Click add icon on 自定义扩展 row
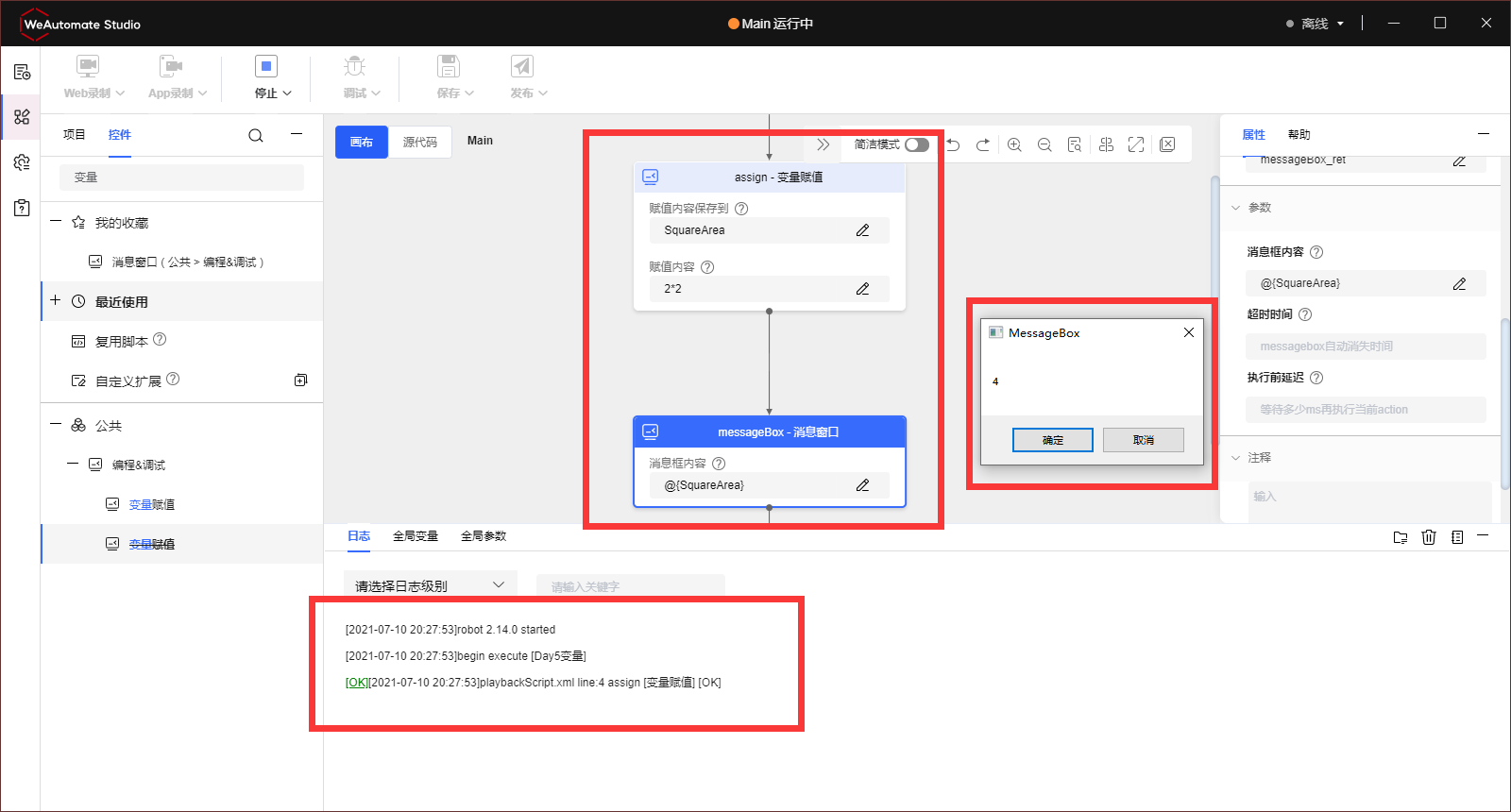This screenshot has width=1511, height=812. pyautogui.click(x=300, y=381)
